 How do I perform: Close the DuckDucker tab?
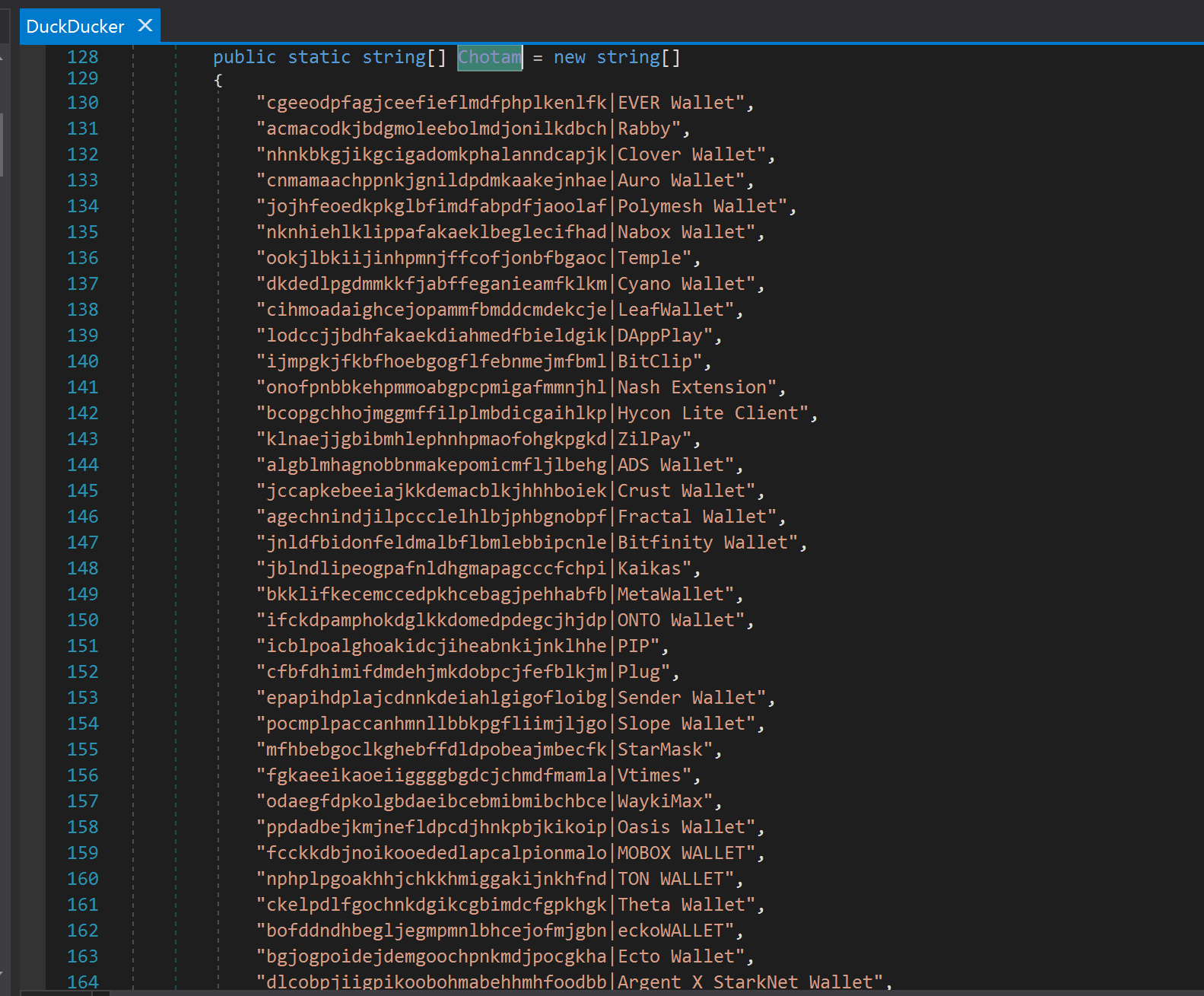pos(145,26)
